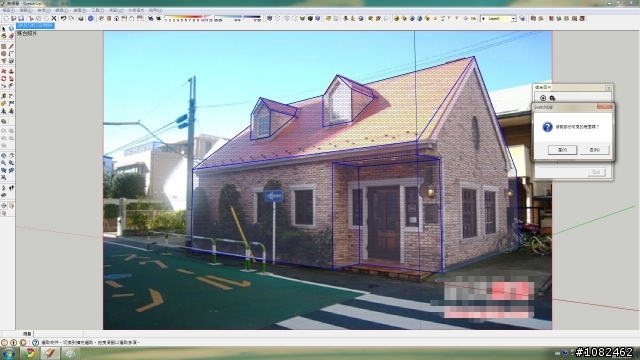This screenshot has width=640, height=360.
Task: Pick the Eraser tool in left toolbar
Action: (11, 36)
